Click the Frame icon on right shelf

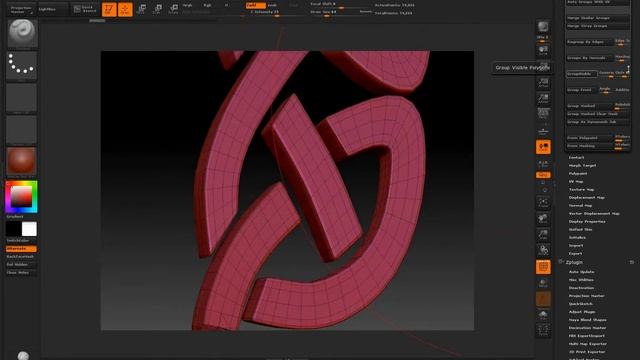[543, 202]
